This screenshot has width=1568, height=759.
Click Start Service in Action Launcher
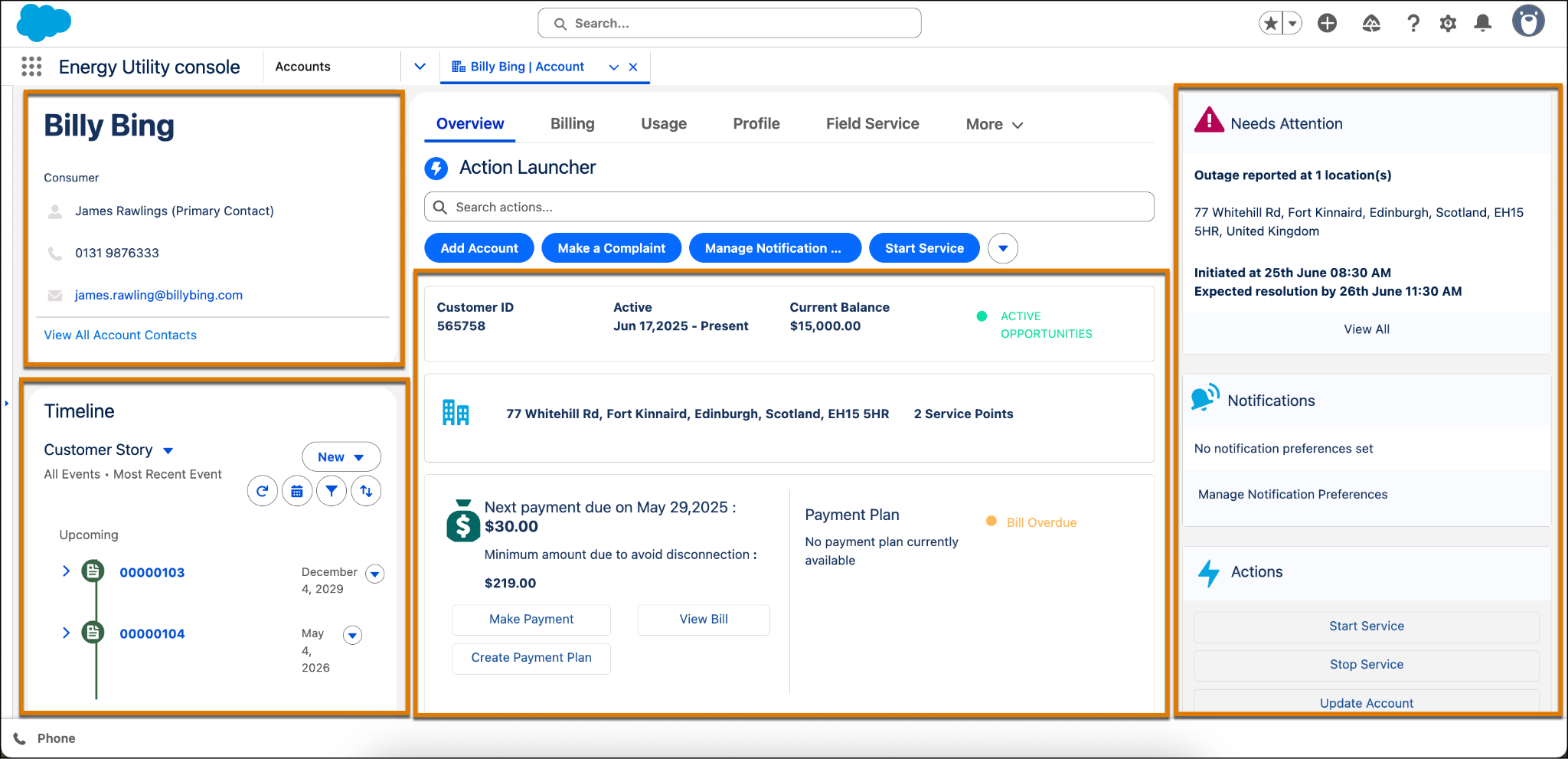point(924,248)
